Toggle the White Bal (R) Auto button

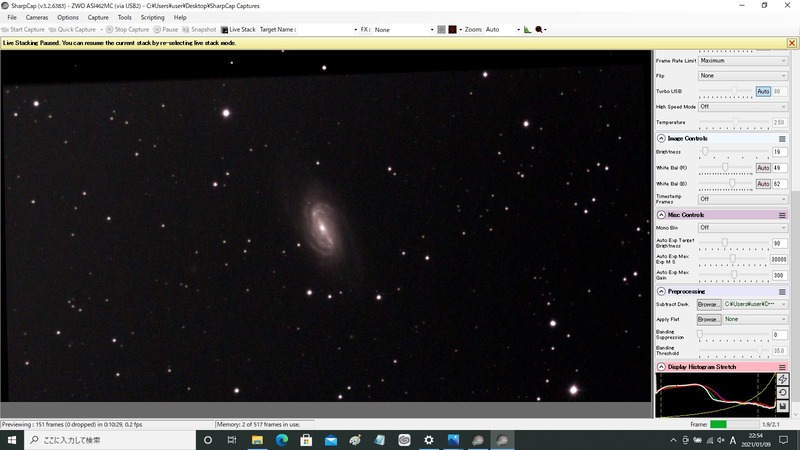click(763, 168)
